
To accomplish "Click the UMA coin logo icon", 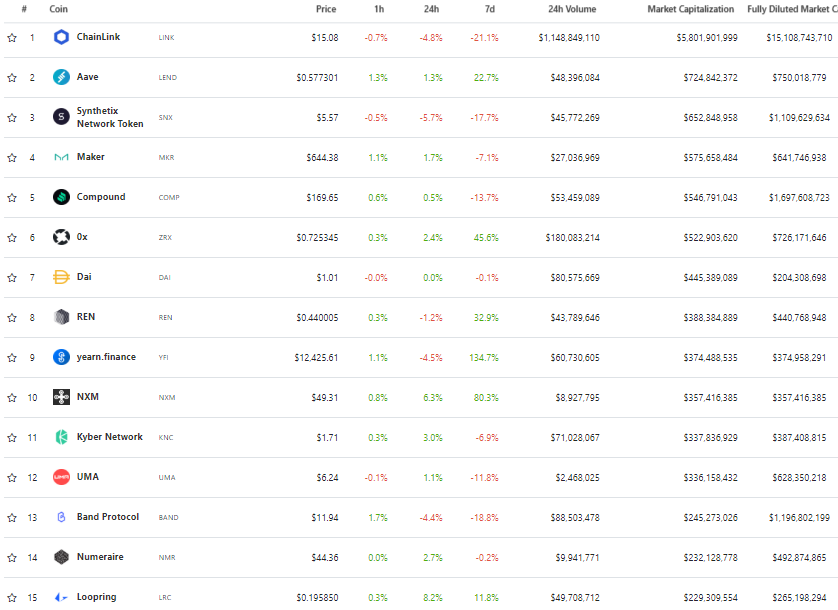I will pos(61,477).
